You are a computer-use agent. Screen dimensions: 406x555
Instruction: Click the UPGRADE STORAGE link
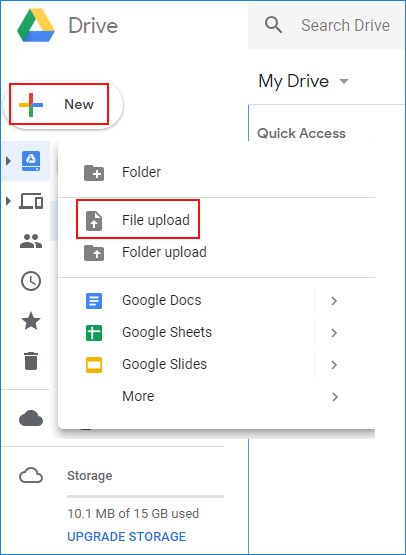click(x=127, y=537)
